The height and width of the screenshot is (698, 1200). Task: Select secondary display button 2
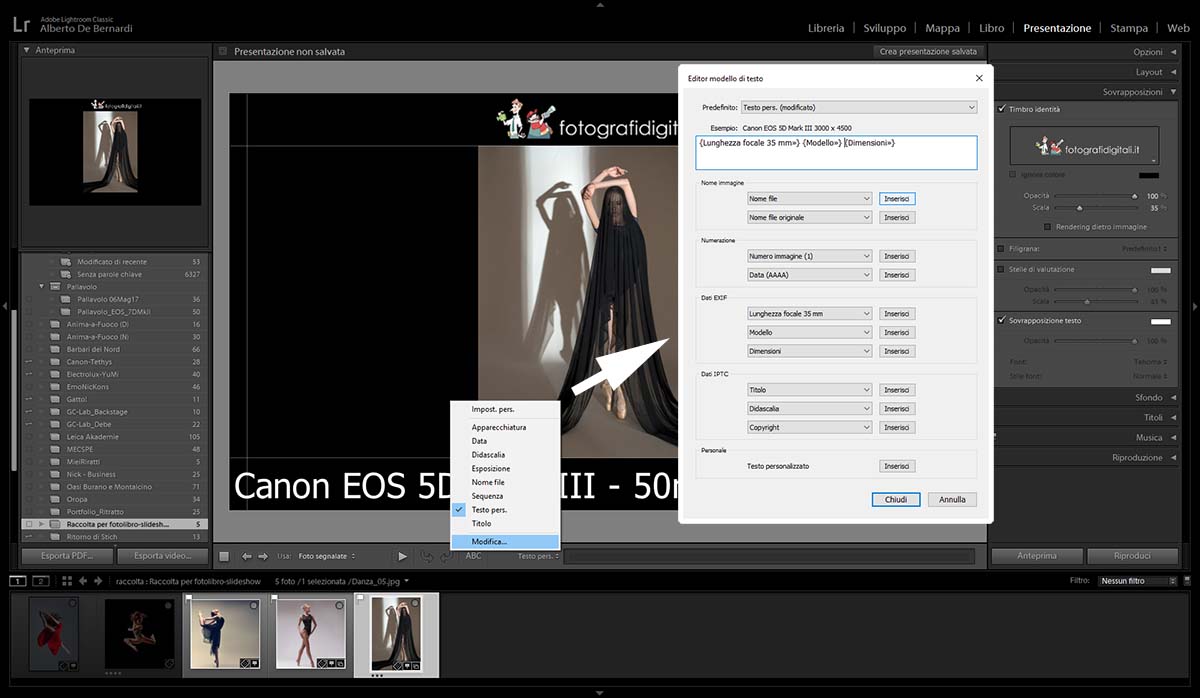tap(40, 581)
